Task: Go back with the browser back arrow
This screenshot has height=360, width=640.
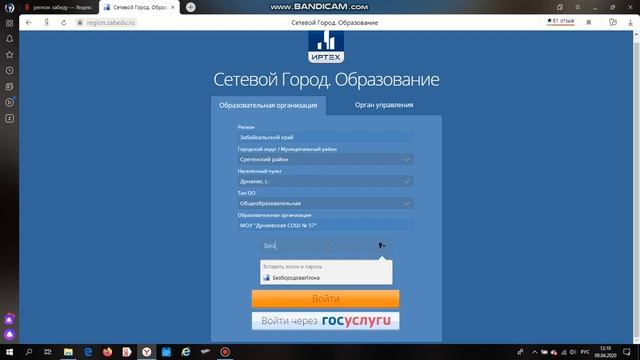Action: coord(29,22)
